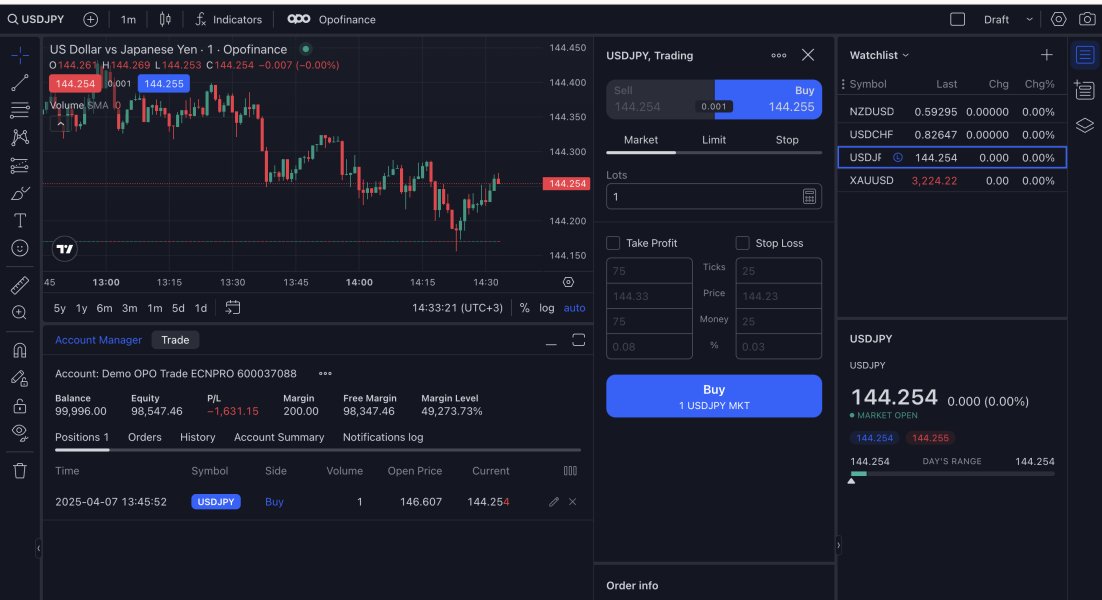Switch to the Limit order tab
This screenshot has width=1102, height=600.
tap(713, 140)
